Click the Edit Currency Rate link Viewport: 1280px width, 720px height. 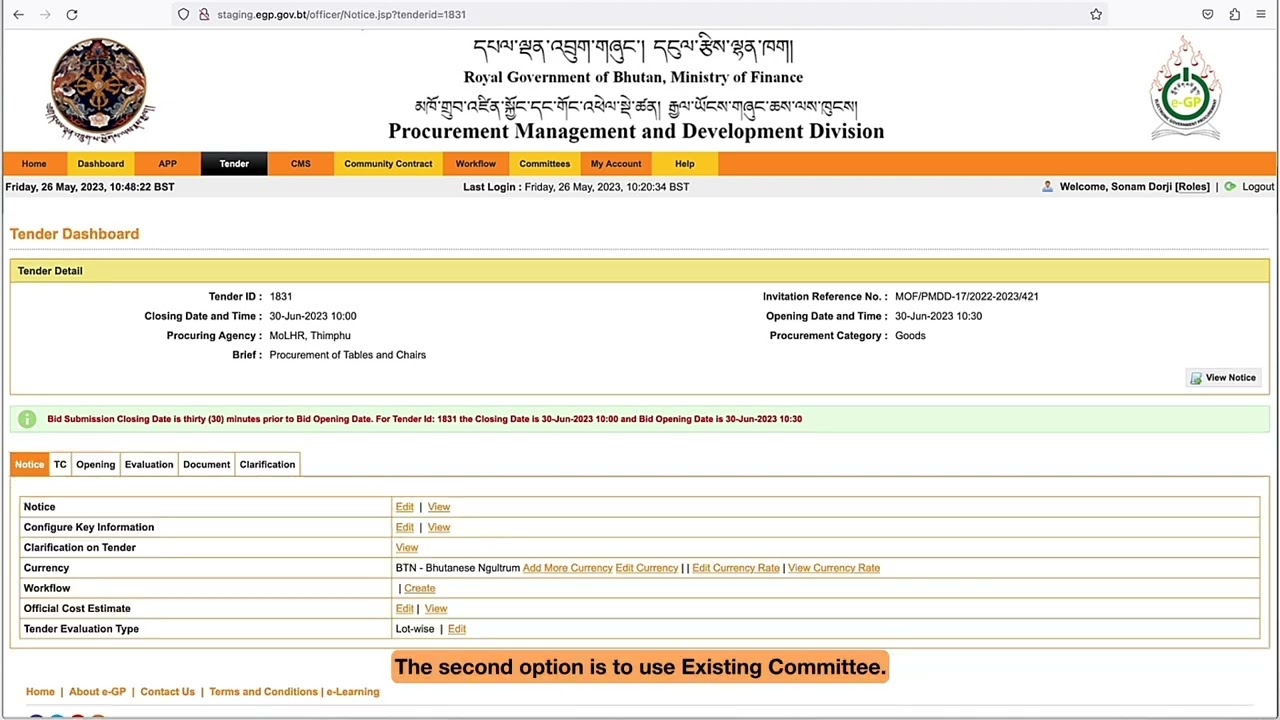(736, 568)
